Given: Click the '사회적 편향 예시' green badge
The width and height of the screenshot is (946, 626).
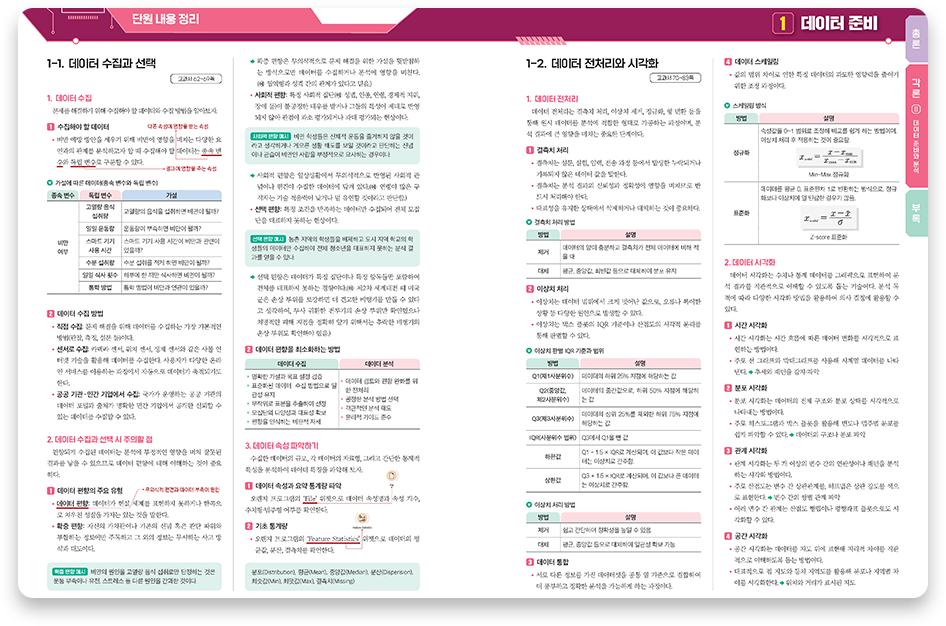Looking at the screenshot, I should point(271,136).
